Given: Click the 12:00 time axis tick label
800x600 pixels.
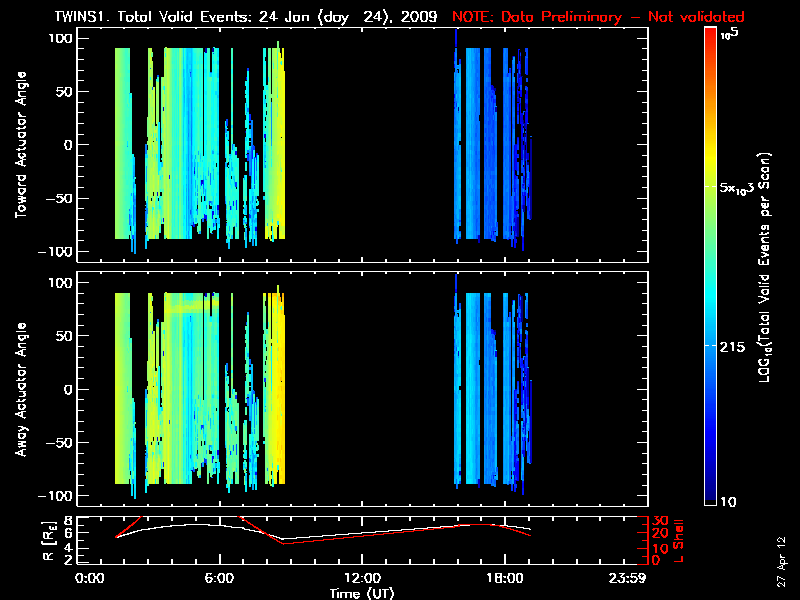Looking at the screenshot, I should point(362,579).
